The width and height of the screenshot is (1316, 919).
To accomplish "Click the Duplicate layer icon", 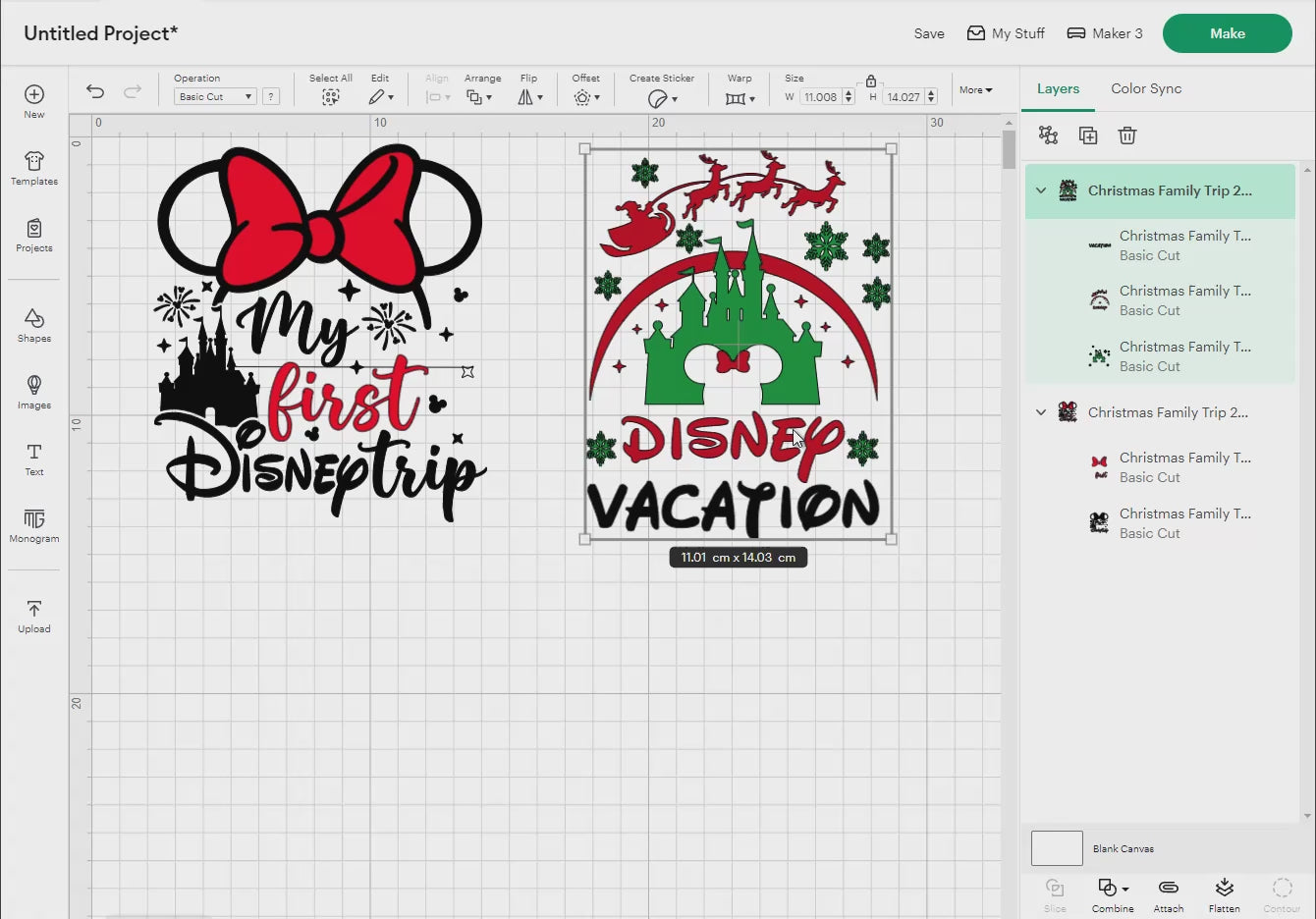I will (x=1088, y=135).
